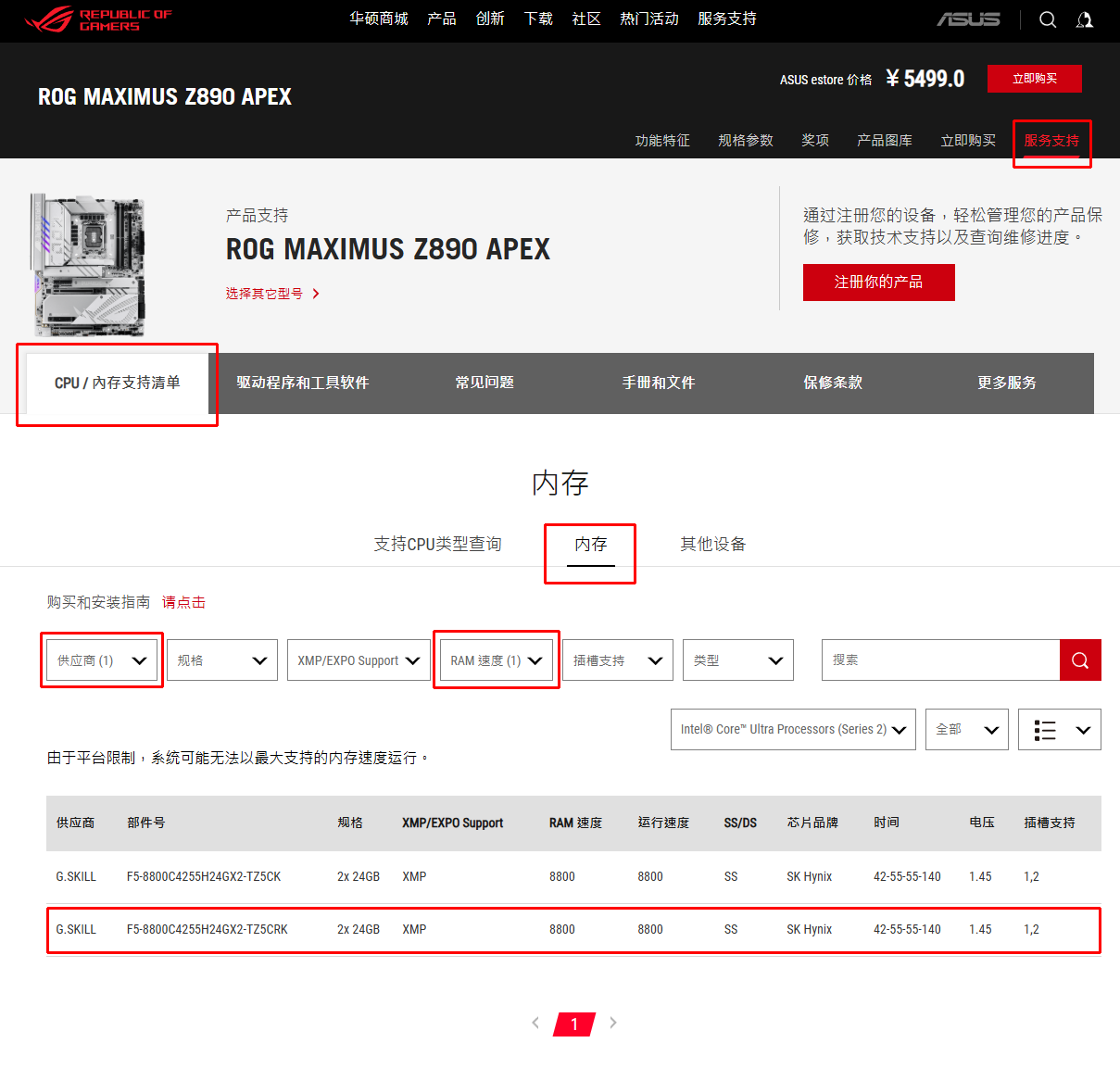Open the RAM 速度 (1) filter dropdown

click(x=497, y=660)
